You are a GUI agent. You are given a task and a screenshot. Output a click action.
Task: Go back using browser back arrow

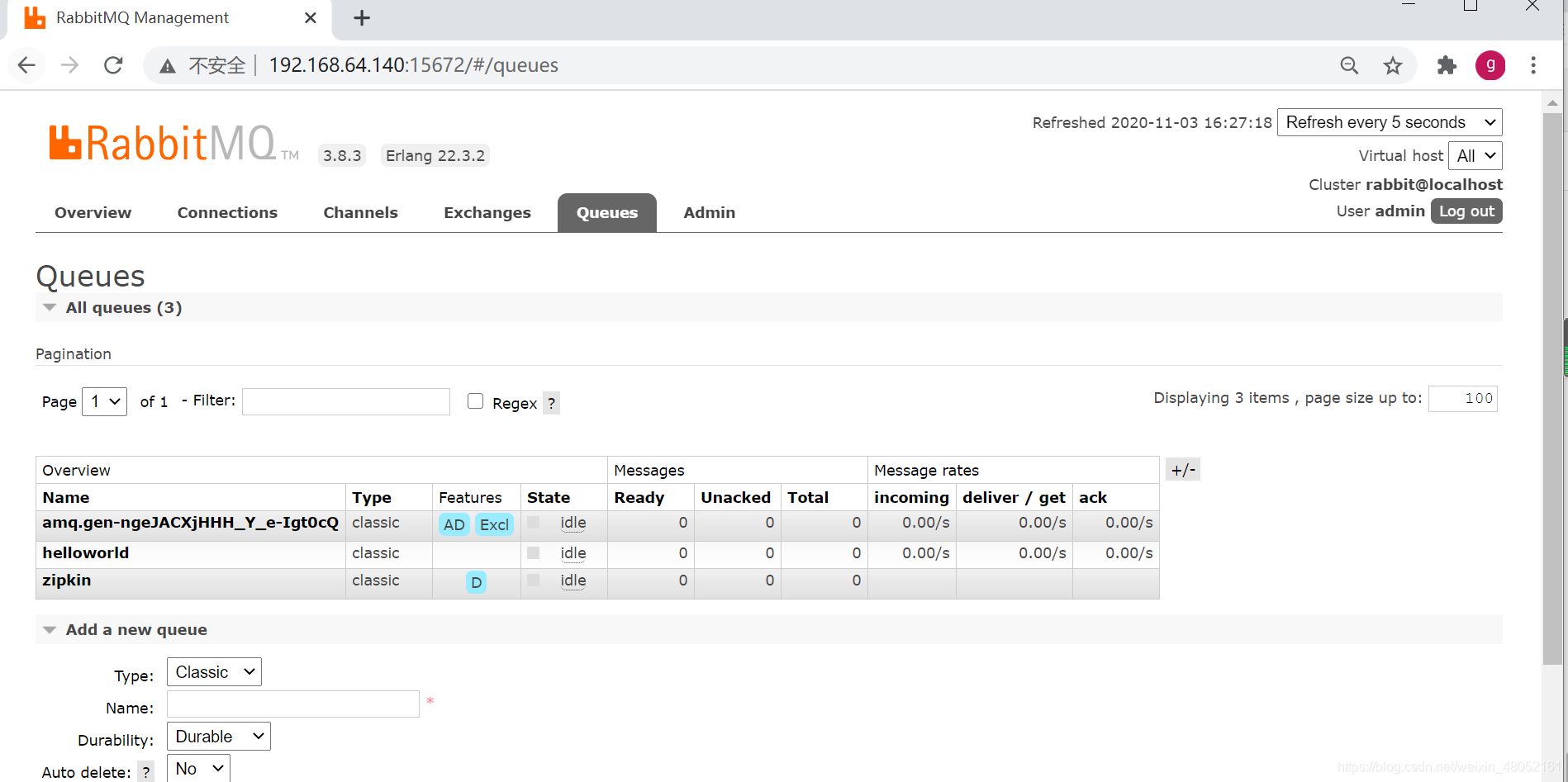coord(26,65)
